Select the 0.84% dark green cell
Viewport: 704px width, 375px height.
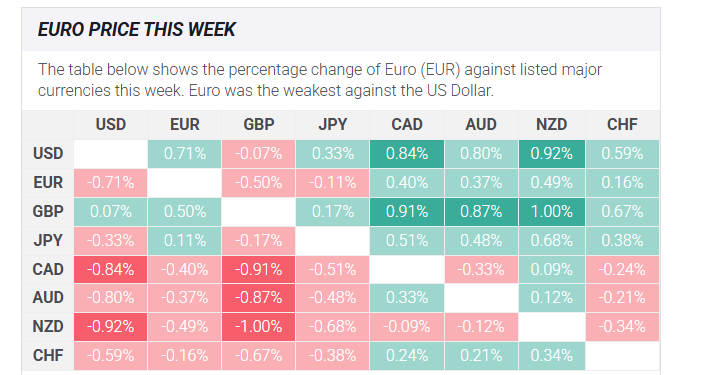(407, 154)
